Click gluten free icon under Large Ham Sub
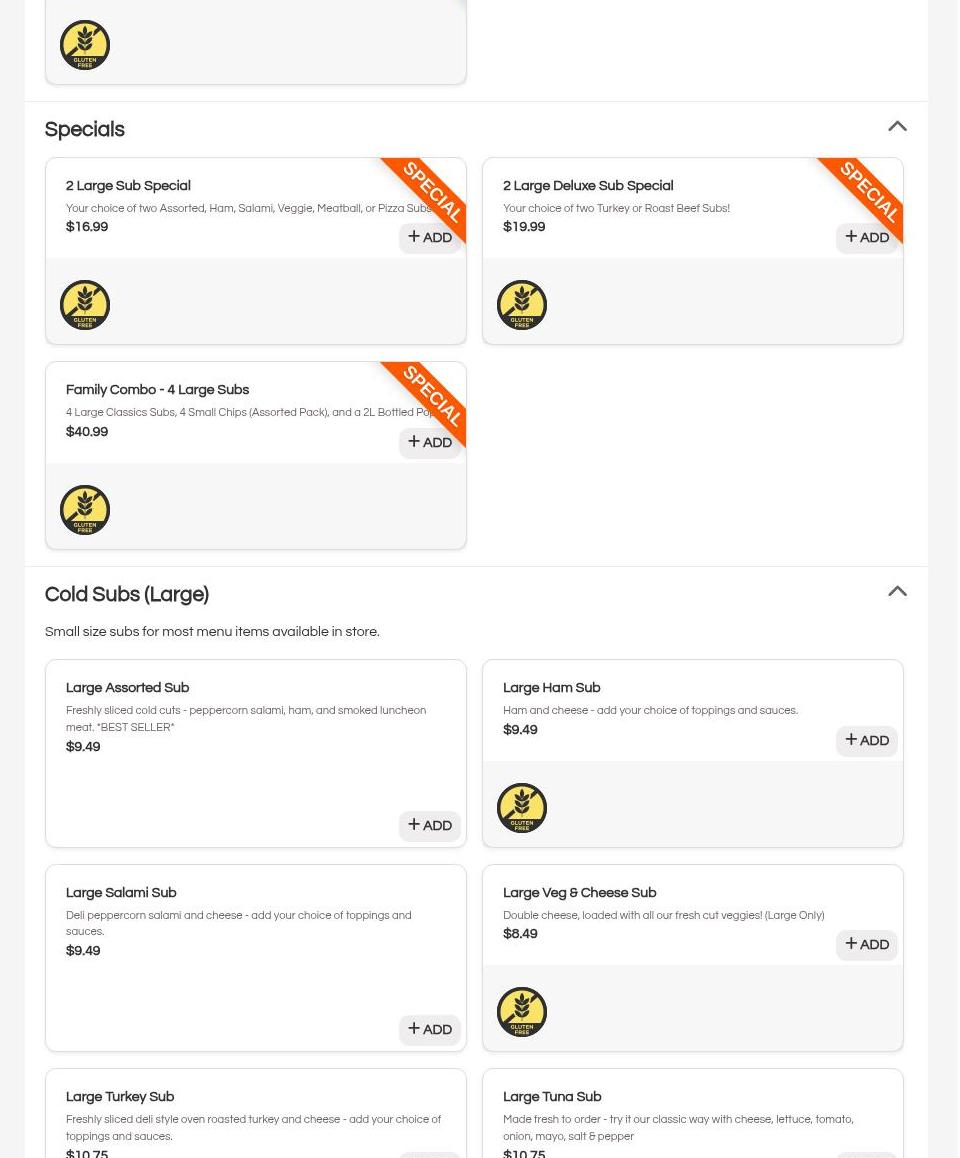The image size is (960, 1158). [522, 808]
